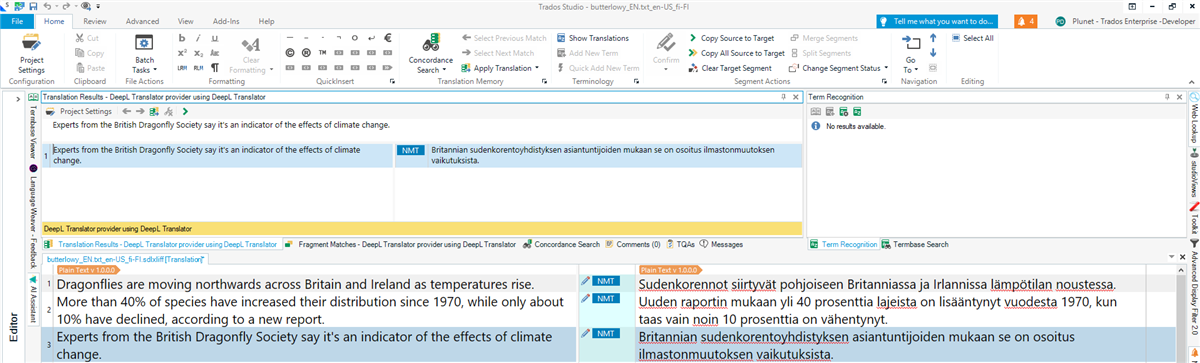Screen dimensions: 1200x363
Task: Click the Batch Tasks button
Action: click(144, 52)
